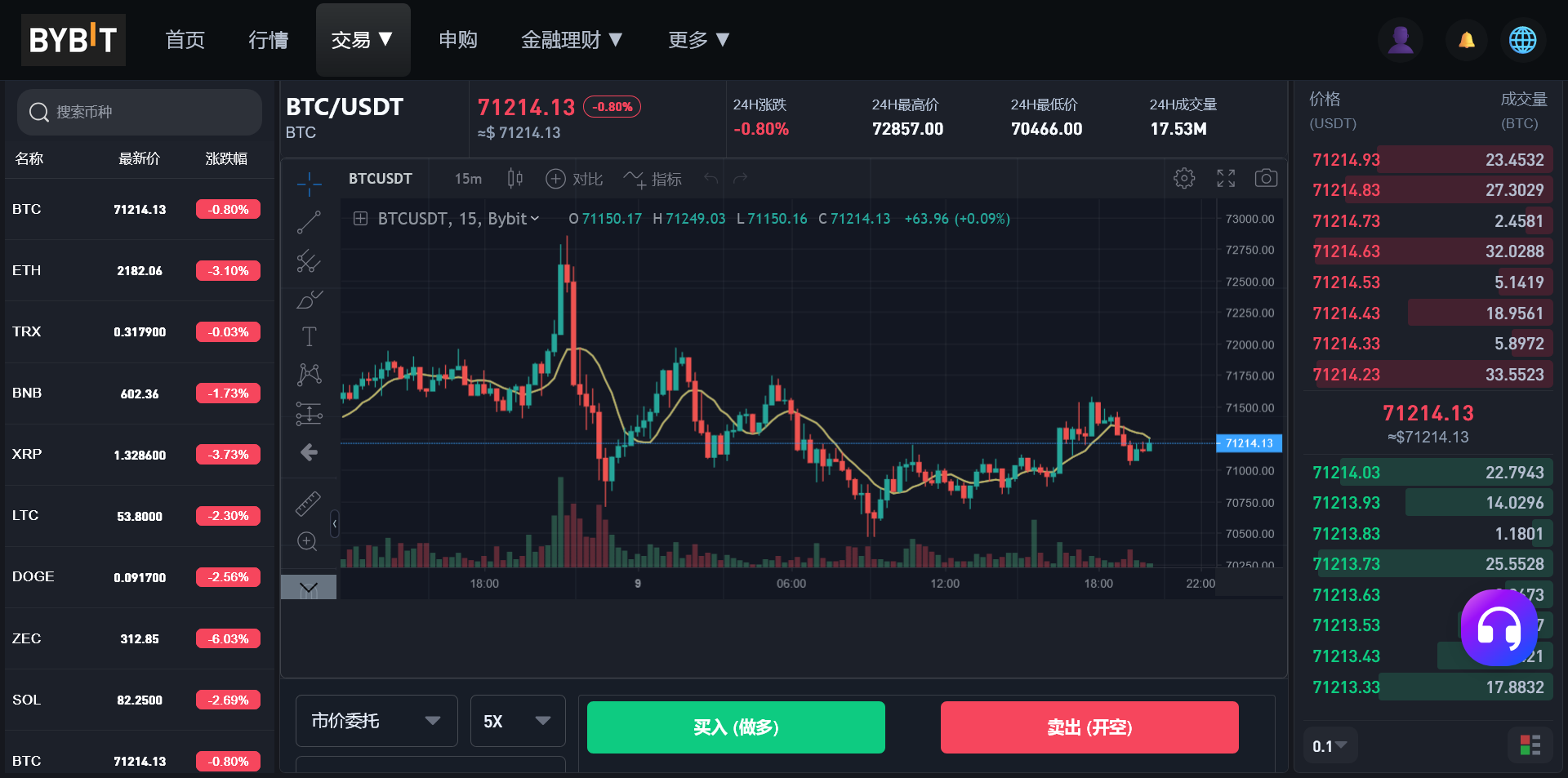Screen dimensions: 1568x778
Task: Select the pattern drawing tool
Action: (309, 375)
